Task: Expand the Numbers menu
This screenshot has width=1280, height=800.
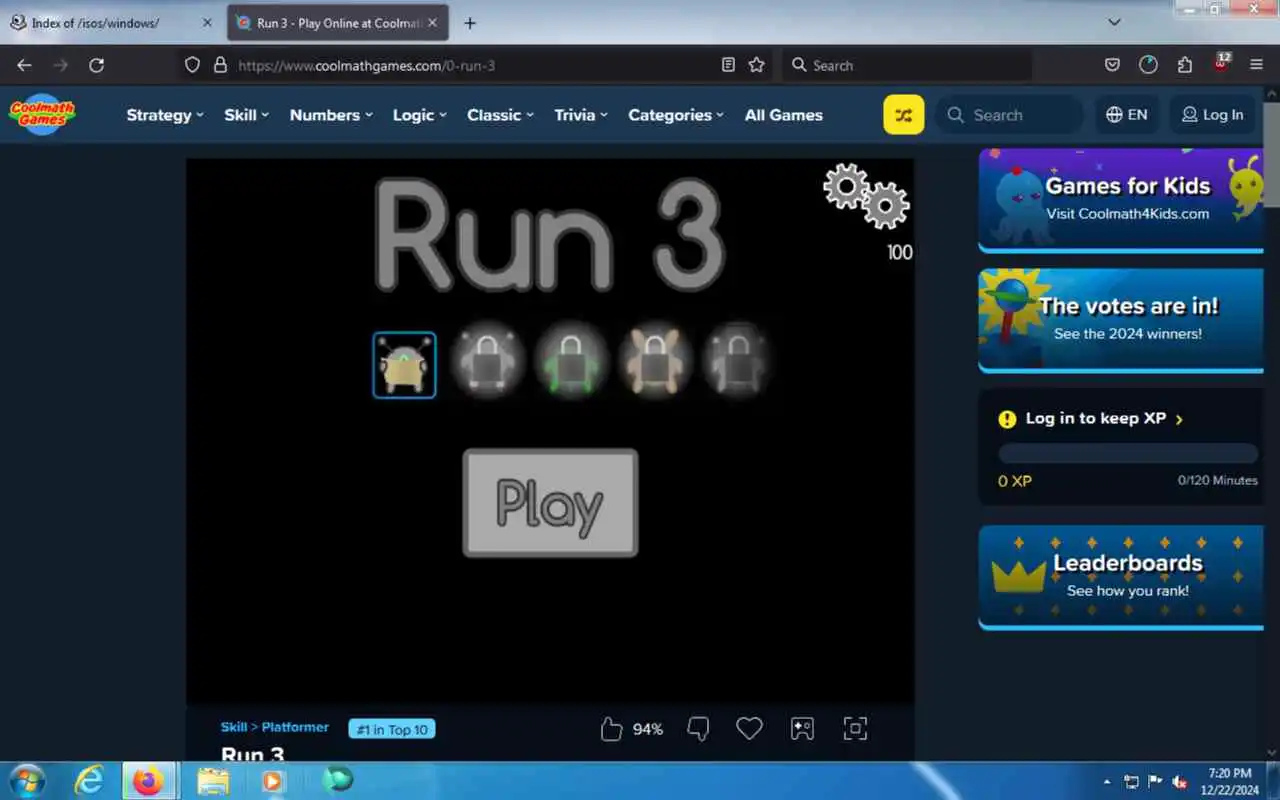Action: [x=331, y=115]
